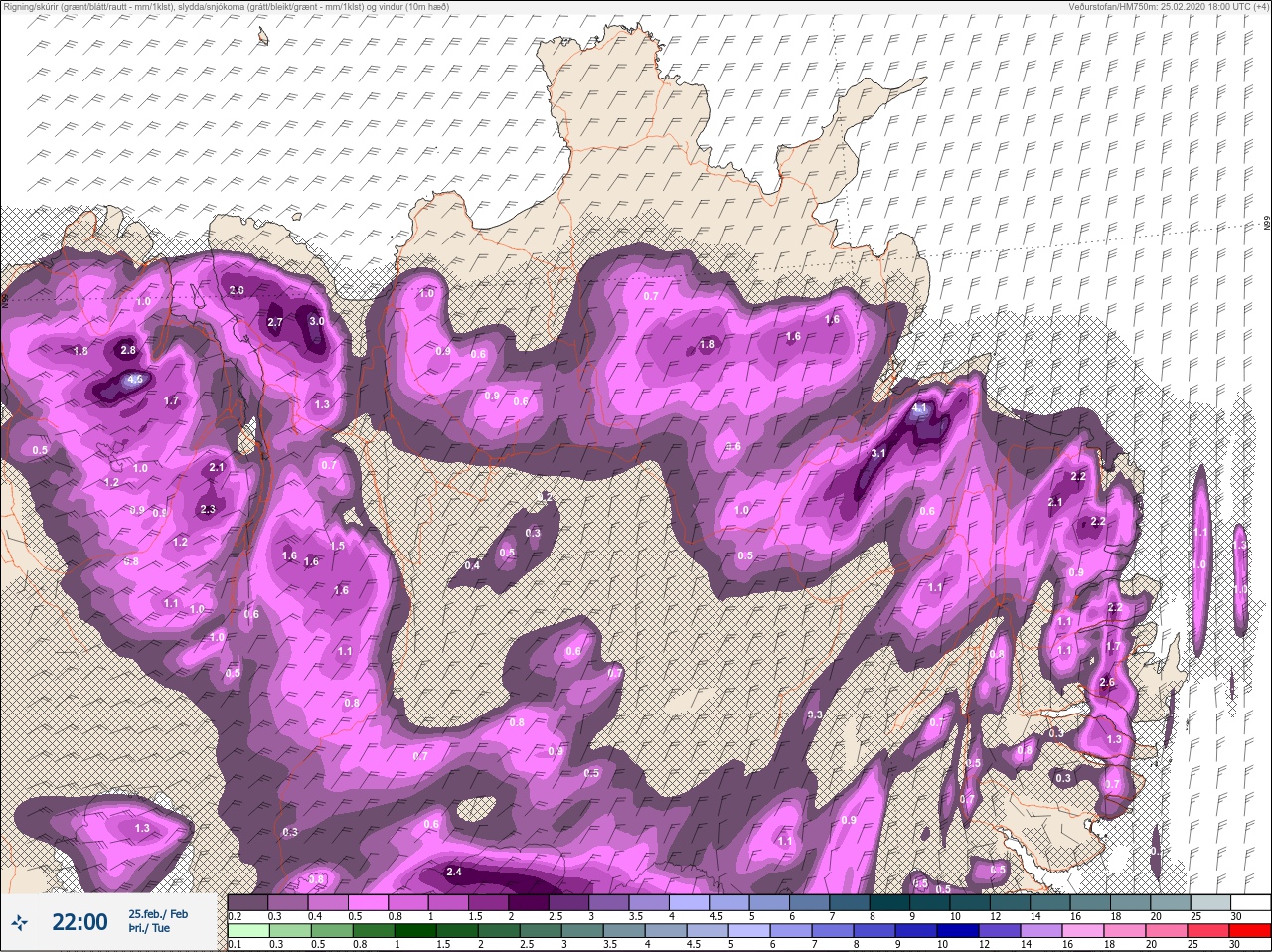Click the 4.6 precipitation value on map
1272x952 pixels.
click(136, 380)
